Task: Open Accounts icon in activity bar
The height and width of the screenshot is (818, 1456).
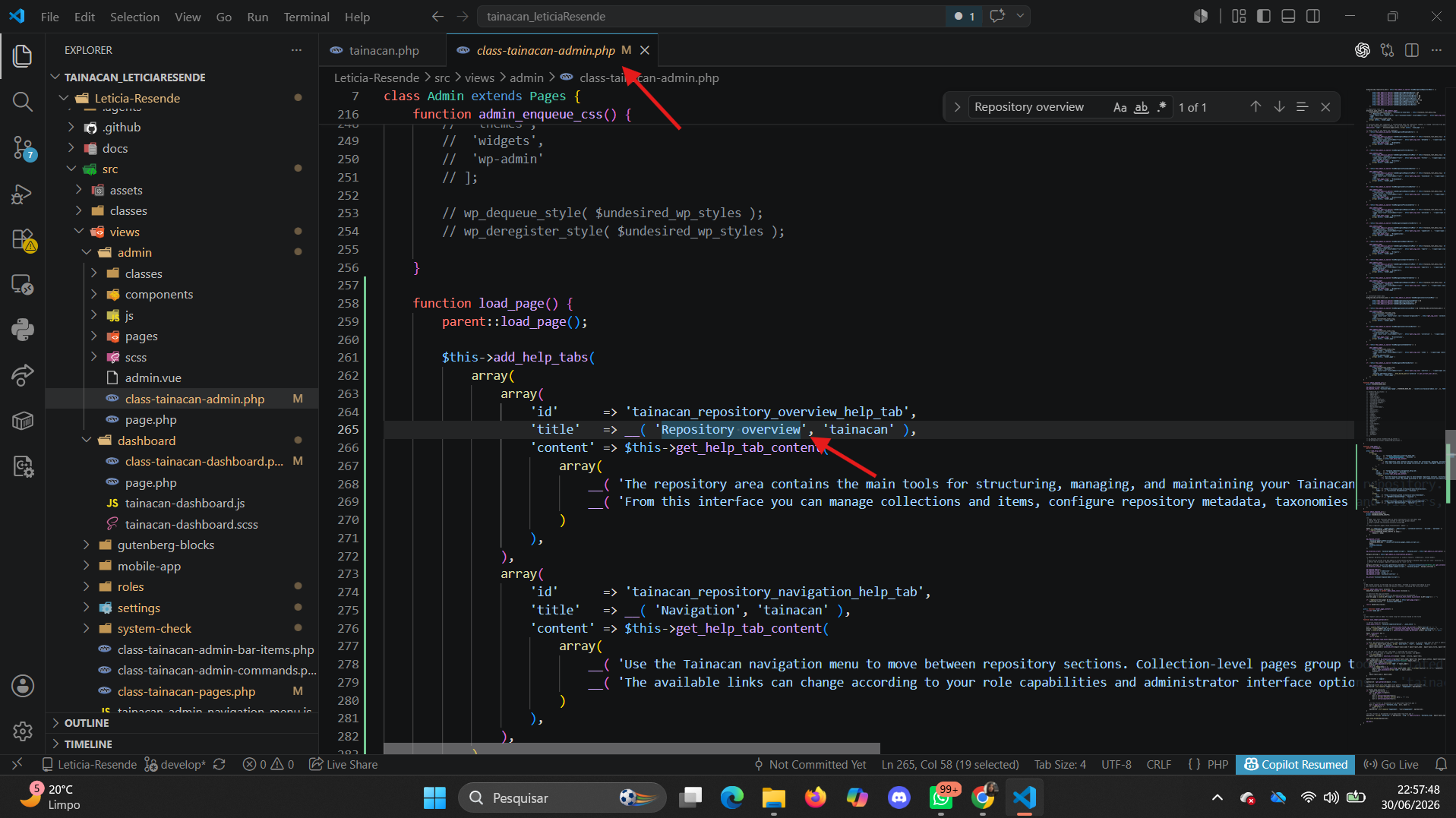Action: [x=23, y=686]
